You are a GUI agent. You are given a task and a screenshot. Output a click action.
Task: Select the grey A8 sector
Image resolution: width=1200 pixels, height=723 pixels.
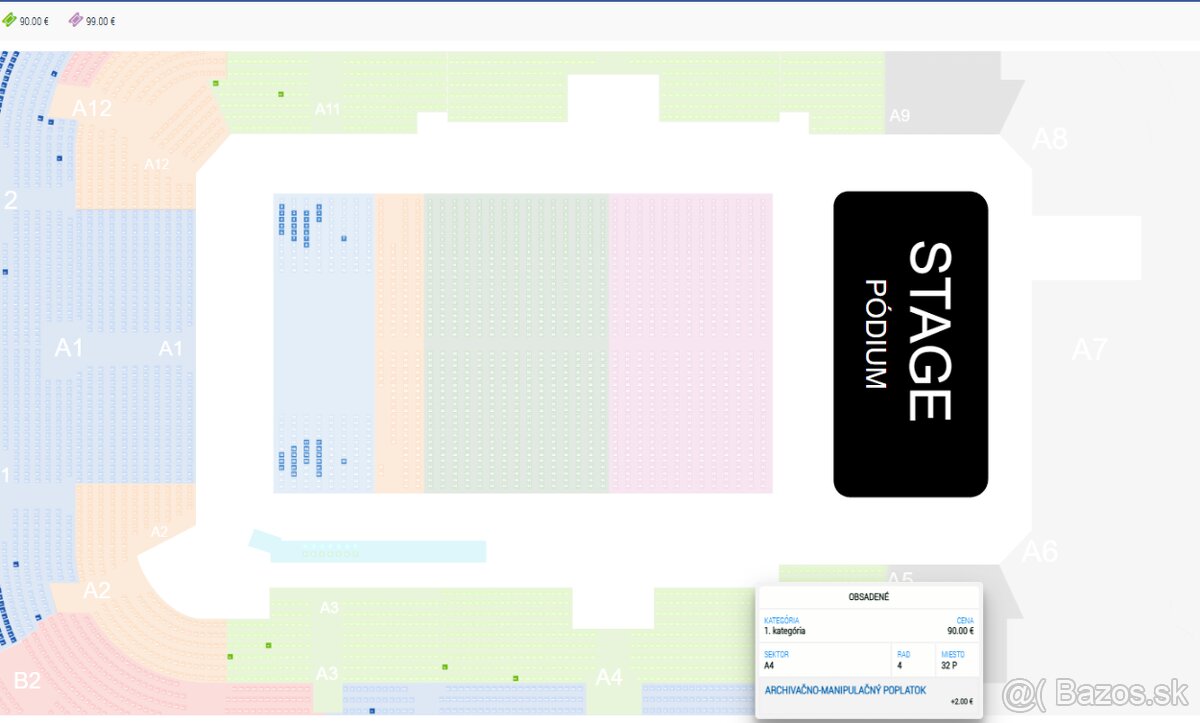(1050, 138)
